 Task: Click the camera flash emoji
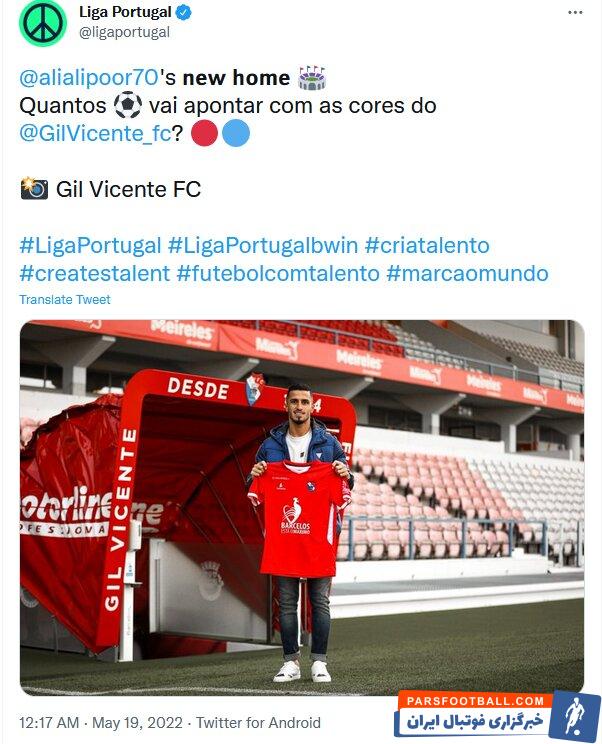coord(34,189)
